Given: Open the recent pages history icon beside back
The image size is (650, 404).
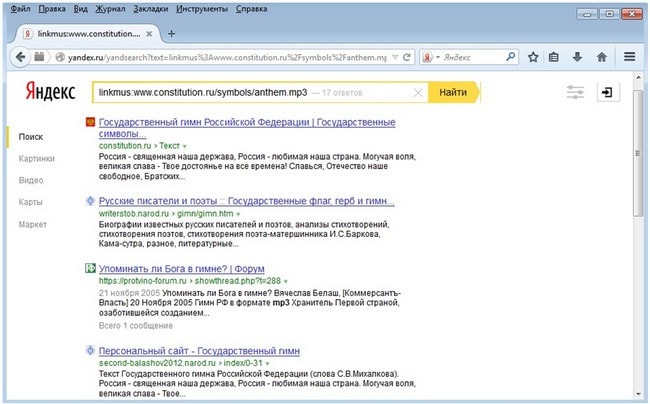Looking at the screenshot, I should (x=39, y=57).
